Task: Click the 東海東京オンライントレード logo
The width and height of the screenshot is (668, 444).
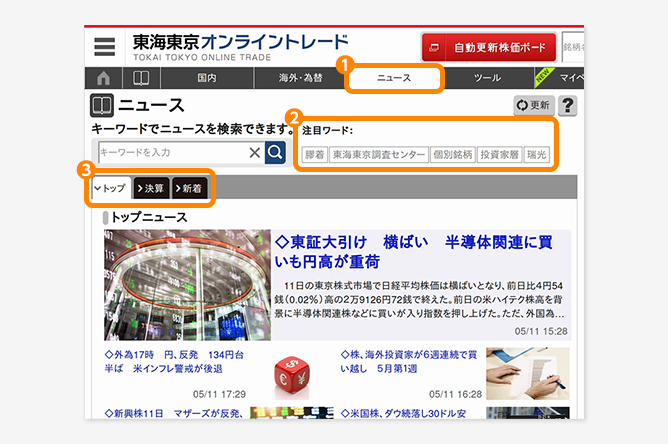Action: [x=240, y=48]
